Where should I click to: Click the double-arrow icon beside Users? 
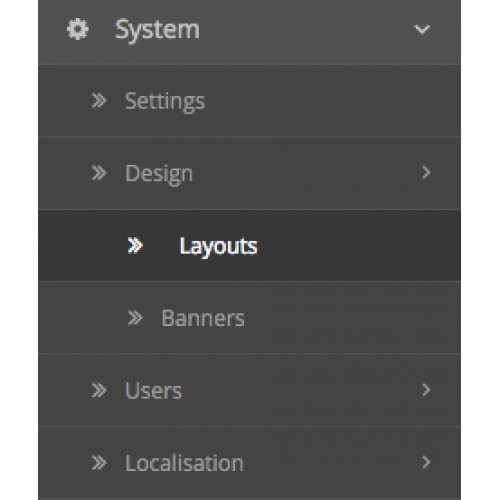[x=99, y=390]
